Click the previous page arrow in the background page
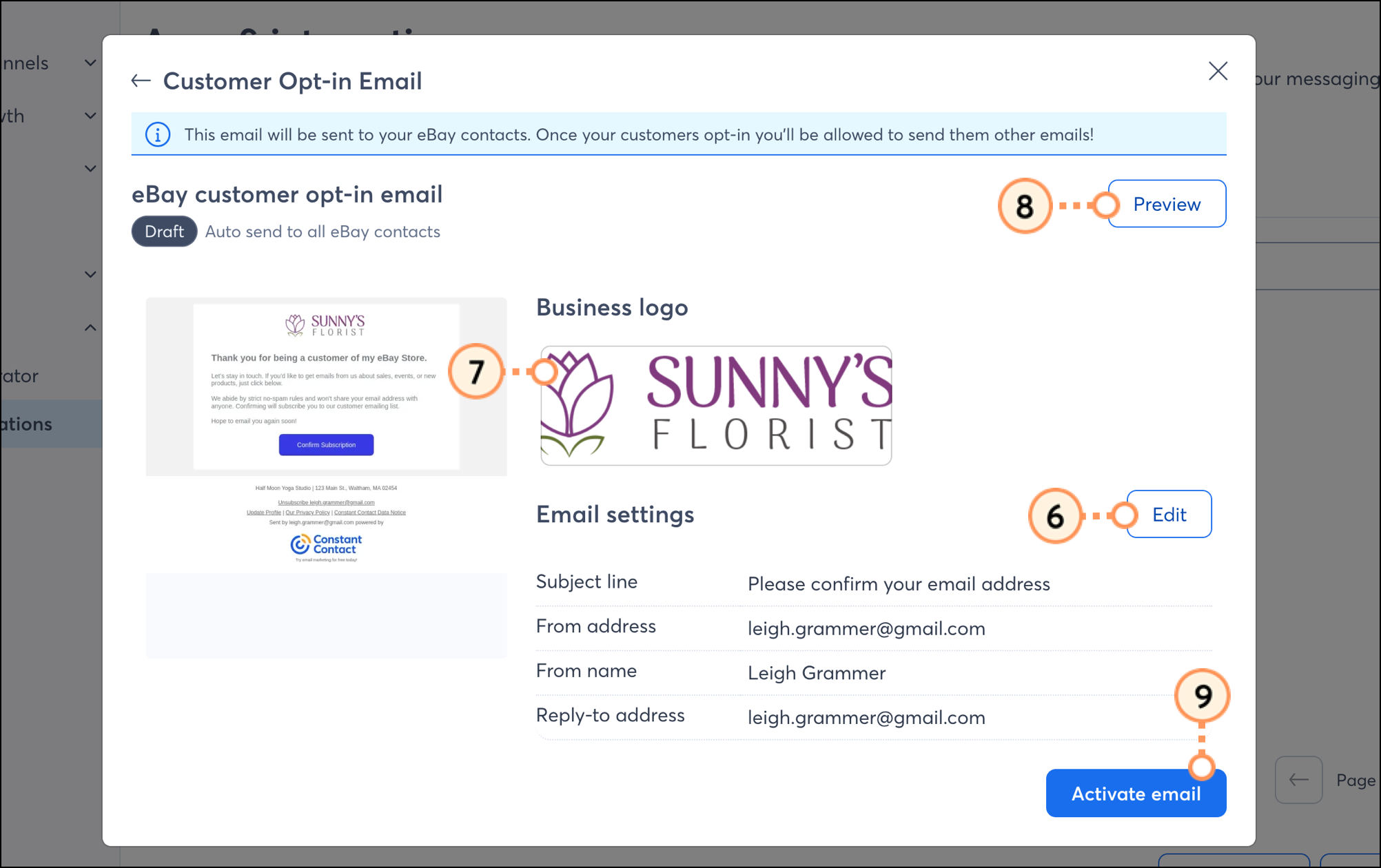The image size is (1381, 868). [x=1298, y=780]
